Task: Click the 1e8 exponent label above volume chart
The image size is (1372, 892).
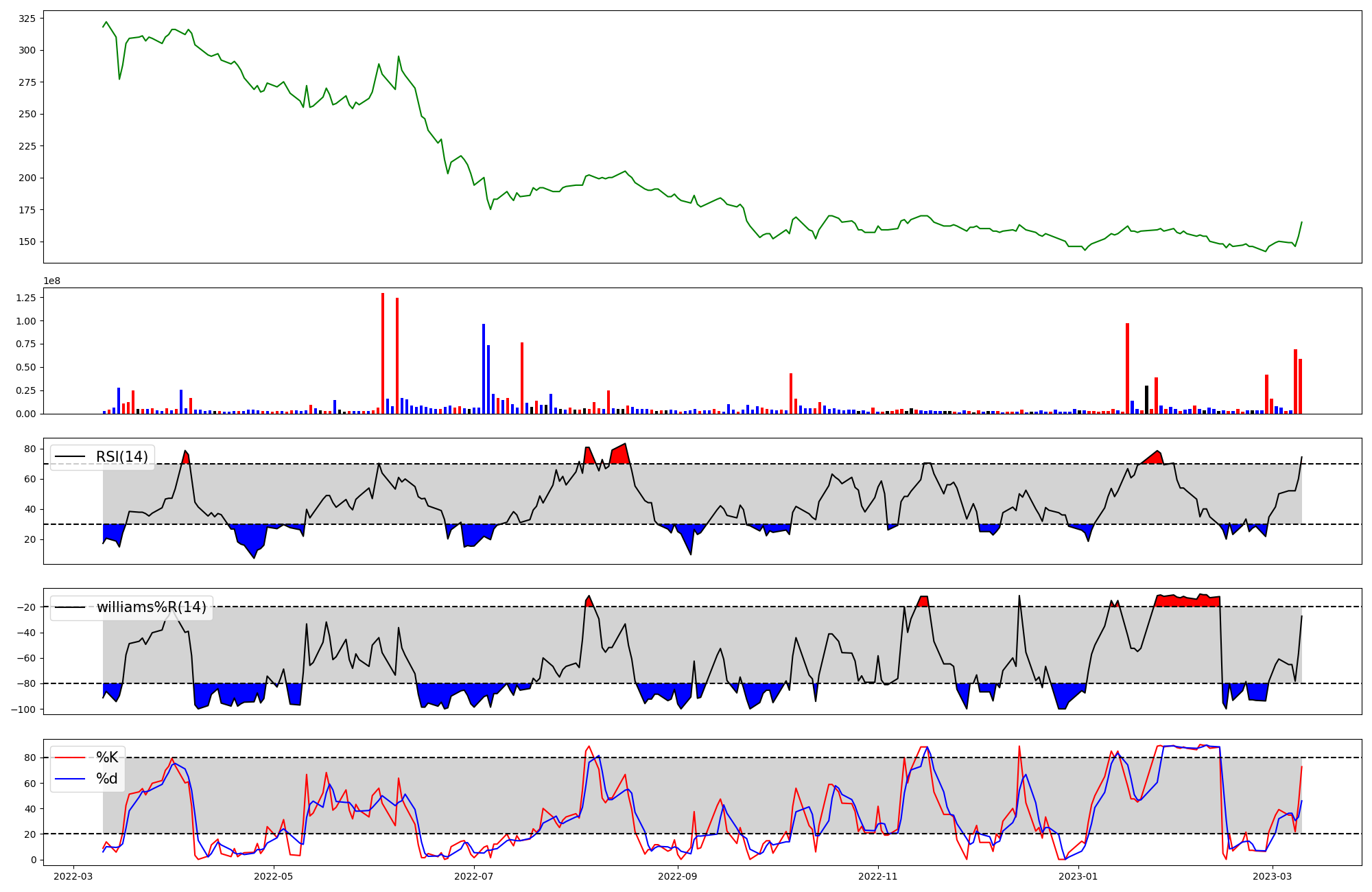Action: click(52, 281)
